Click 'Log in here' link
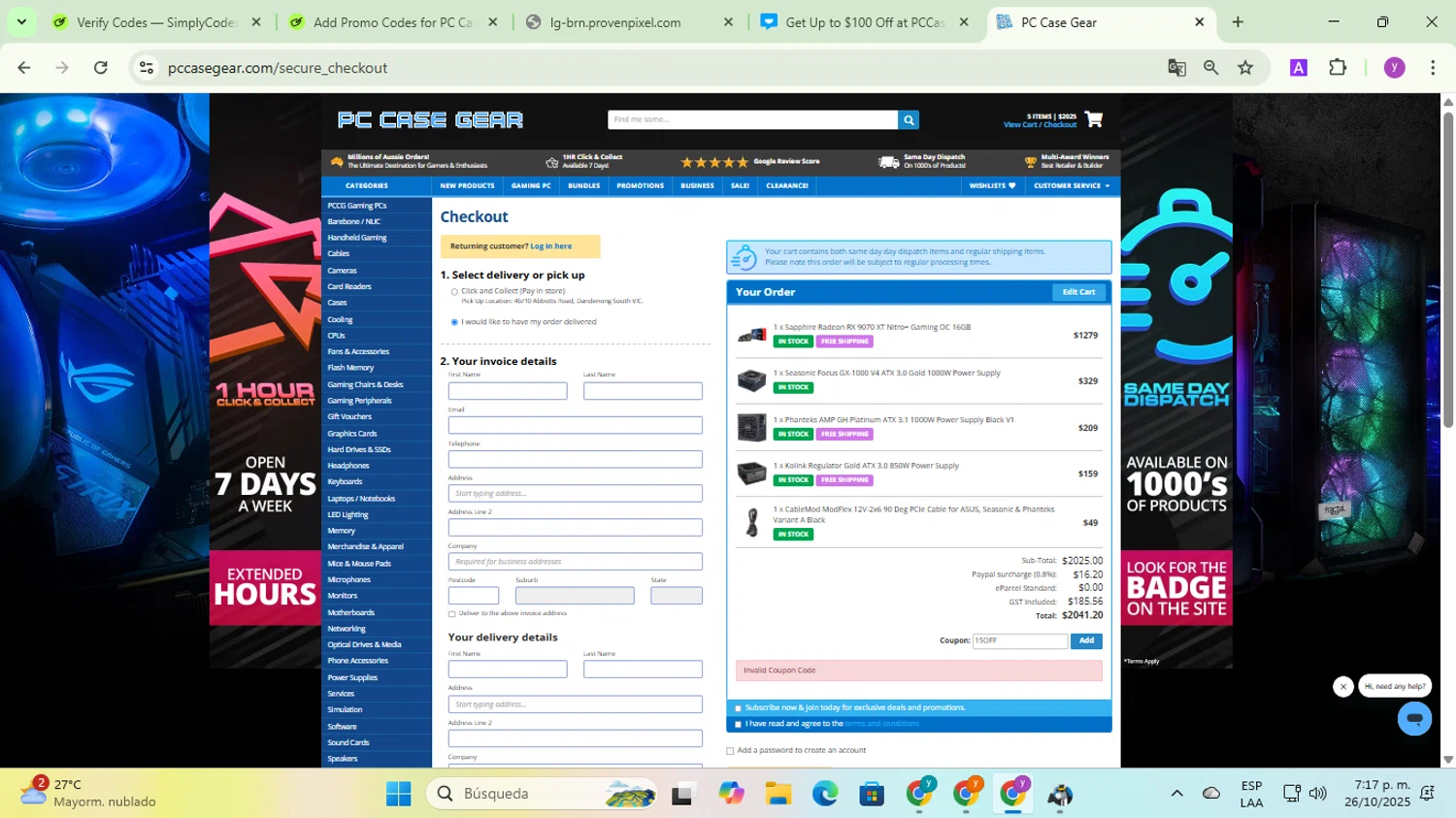The width and height of the screenshot is (1456, 818). [x=551, y=246]
